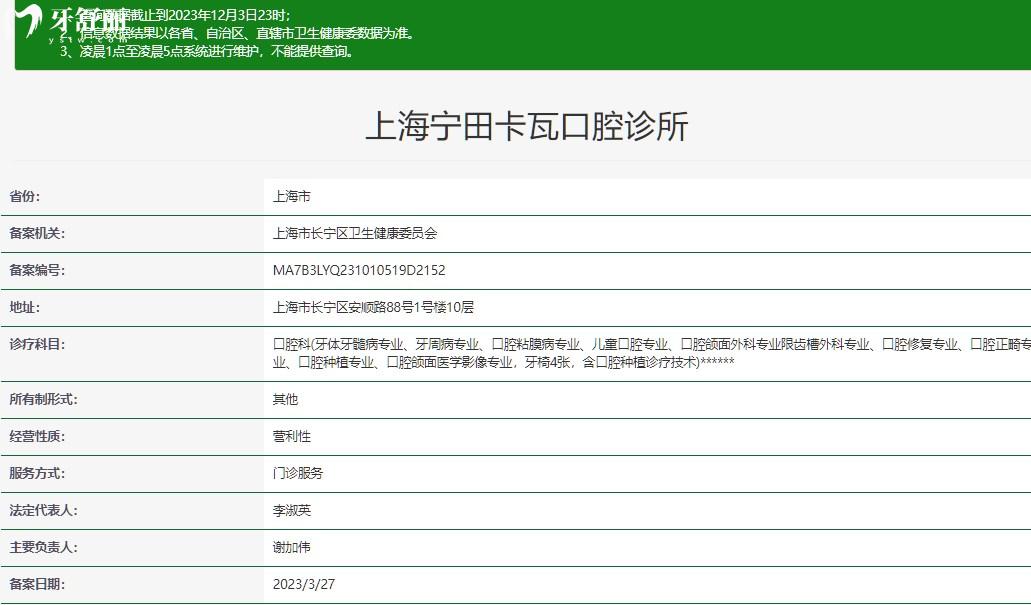Select the 省份 label
This screenshot has width=1031, height=605.
tap(24, 196)
